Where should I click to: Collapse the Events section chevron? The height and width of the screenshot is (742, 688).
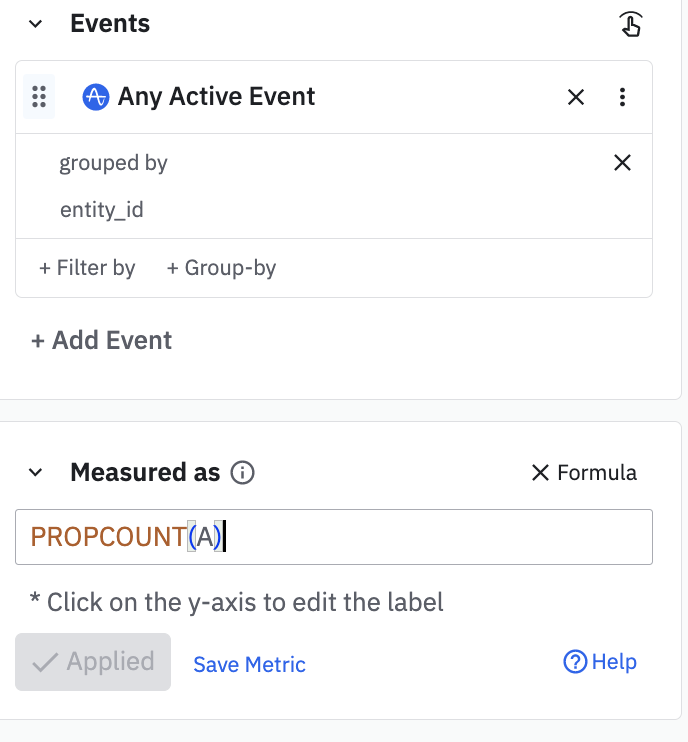(x=36, y=24)
